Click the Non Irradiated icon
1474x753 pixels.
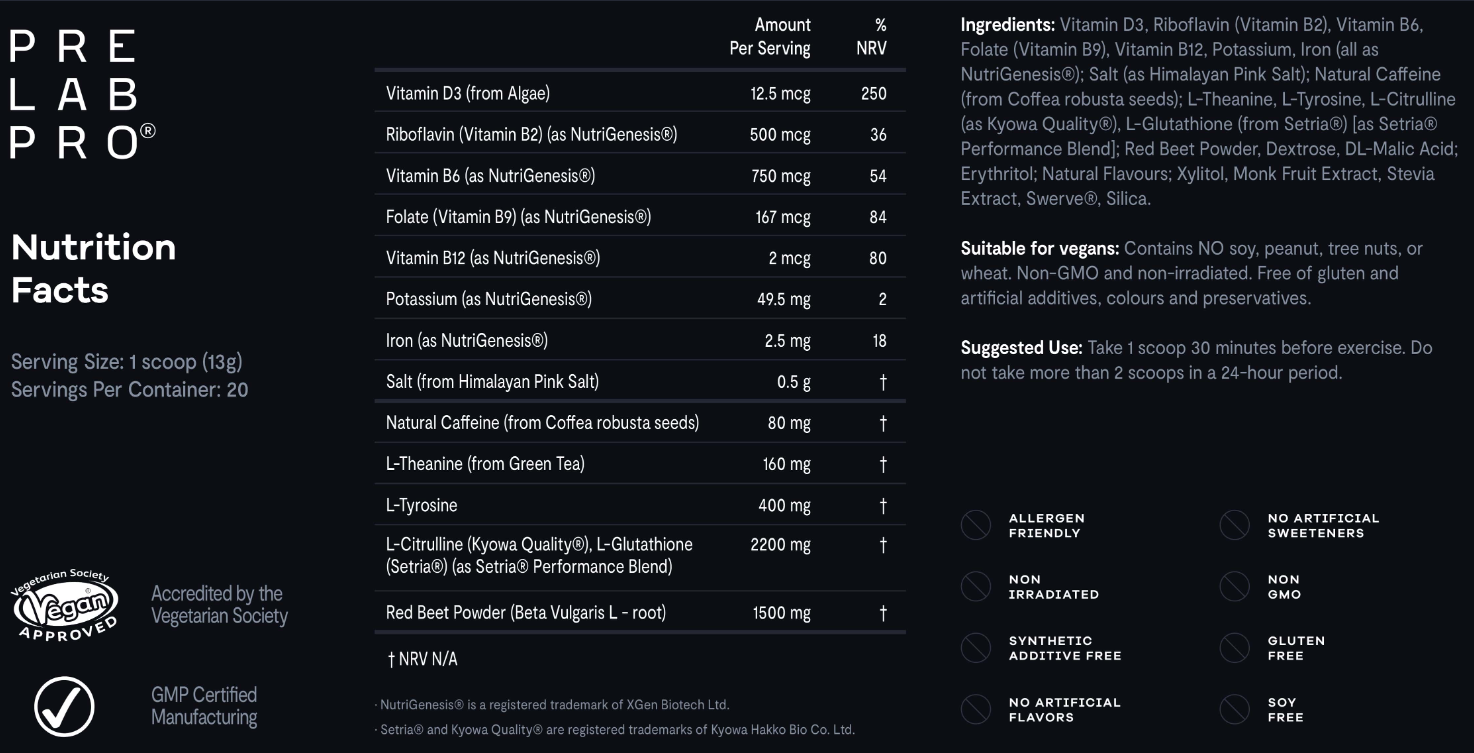(976, 586)
